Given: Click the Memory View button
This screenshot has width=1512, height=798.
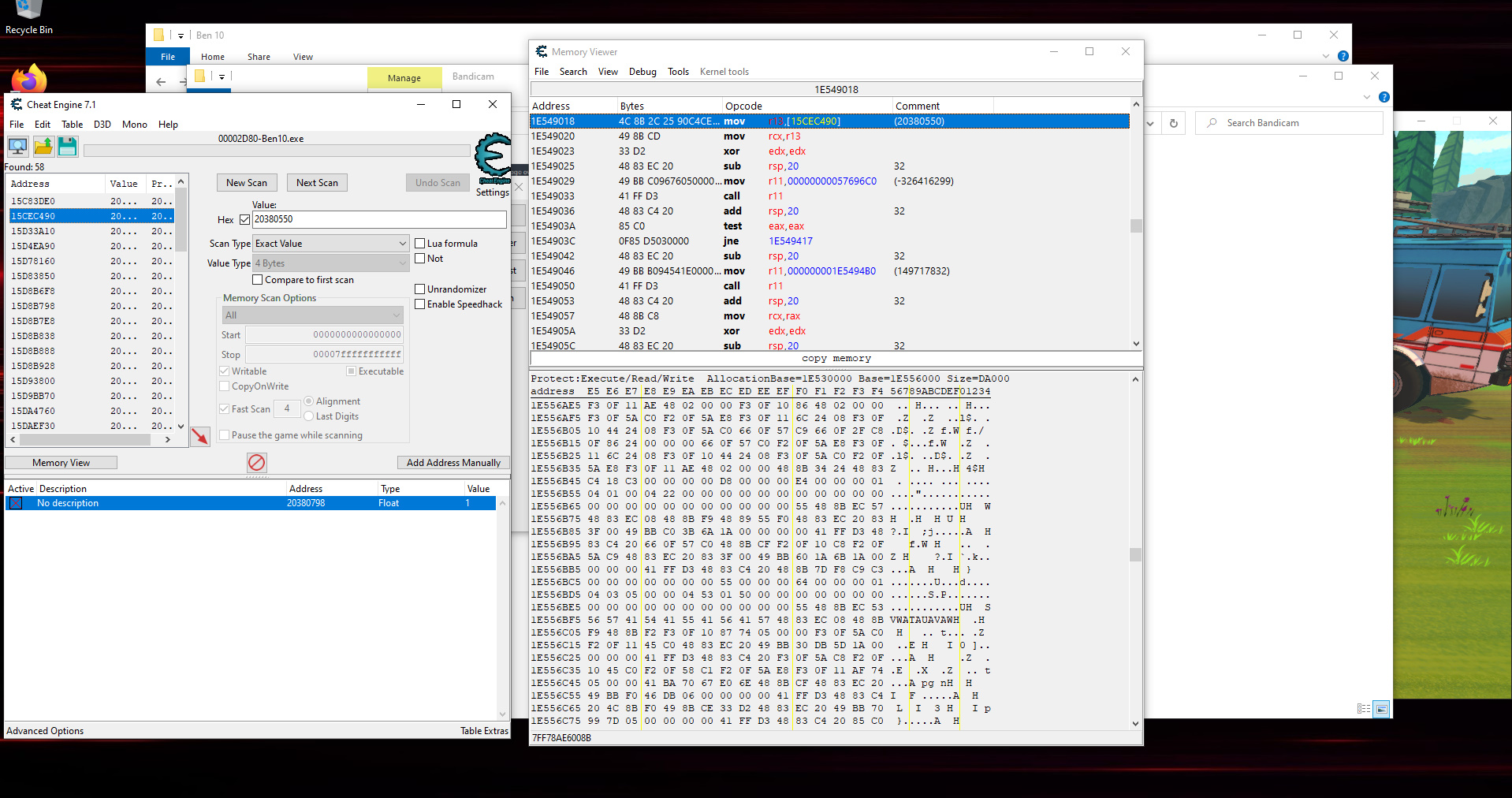Looking at the screenshot, I should coord(61,463).
